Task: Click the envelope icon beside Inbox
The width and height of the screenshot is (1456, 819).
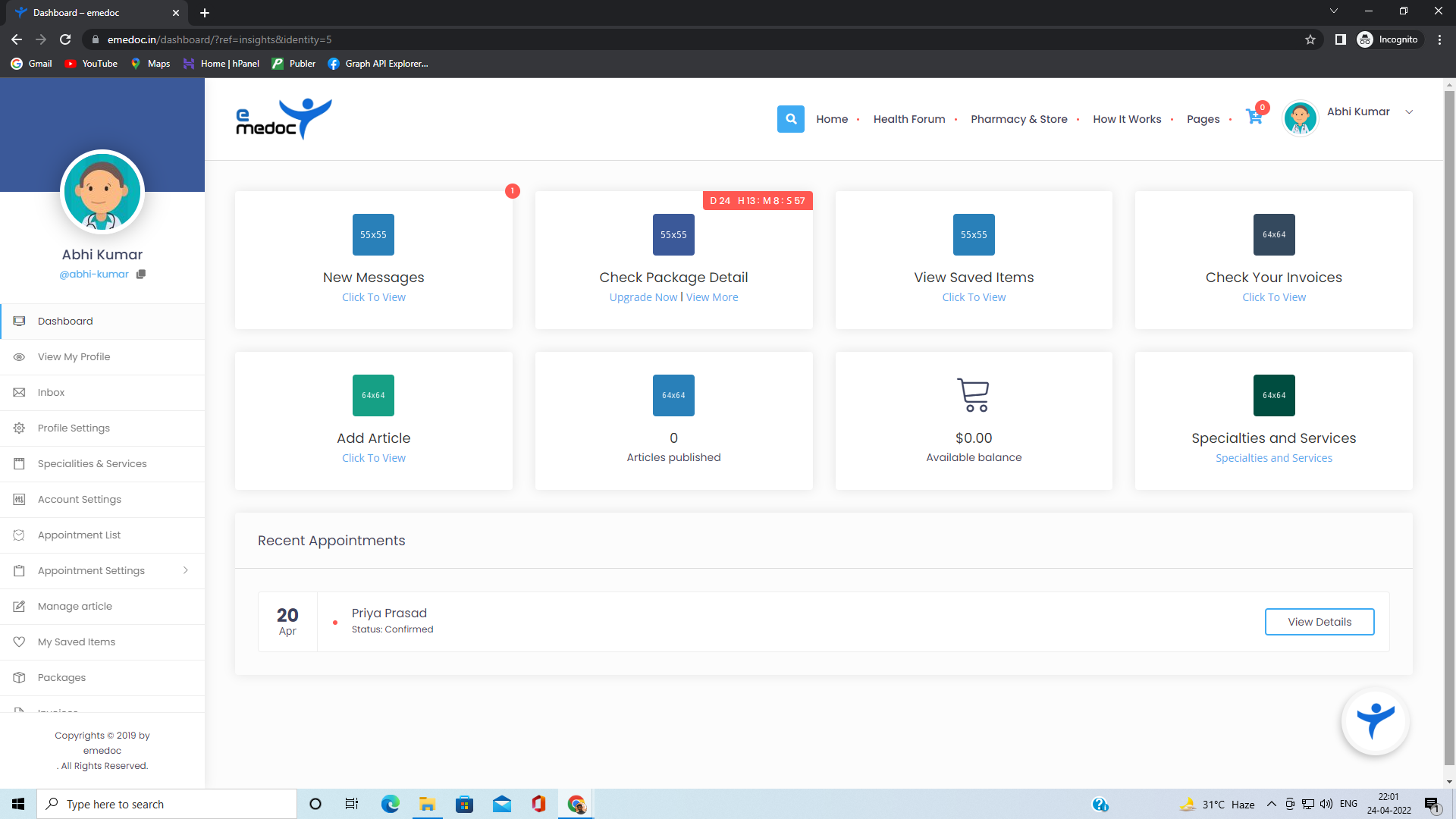Action: [19, 392]
